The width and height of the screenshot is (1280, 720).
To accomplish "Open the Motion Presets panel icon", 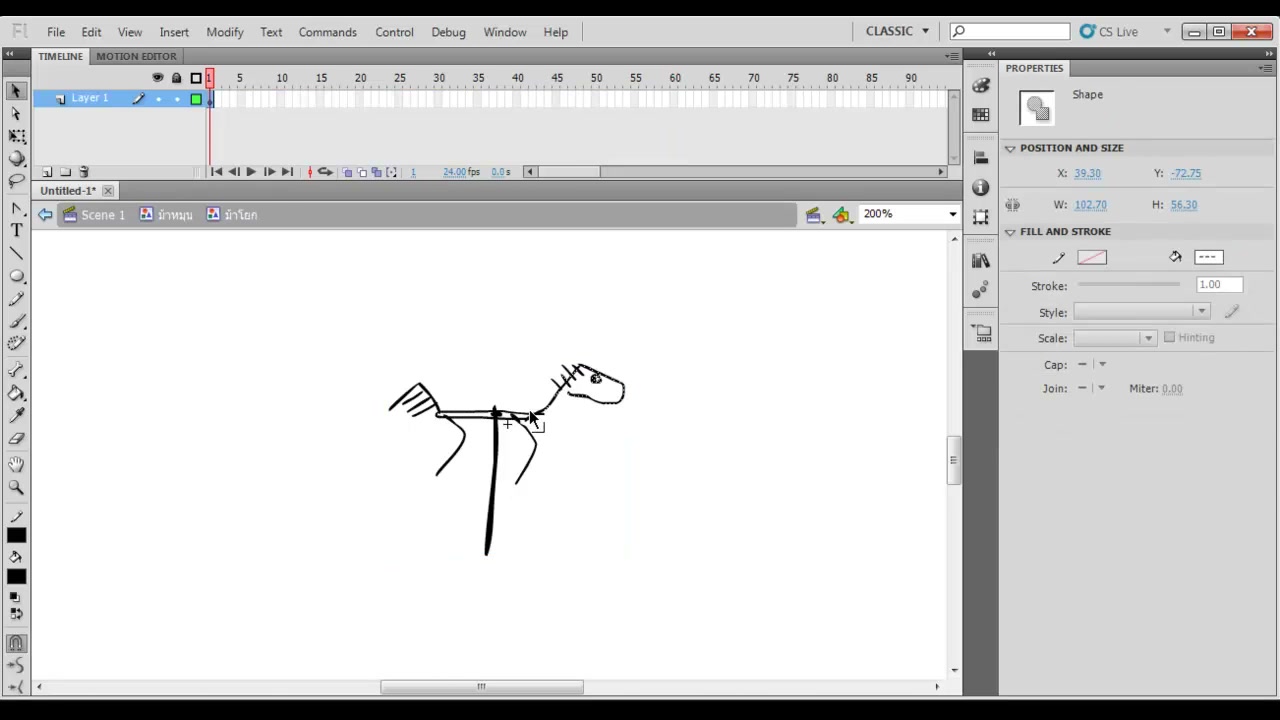I will click(x=980, y=291).
